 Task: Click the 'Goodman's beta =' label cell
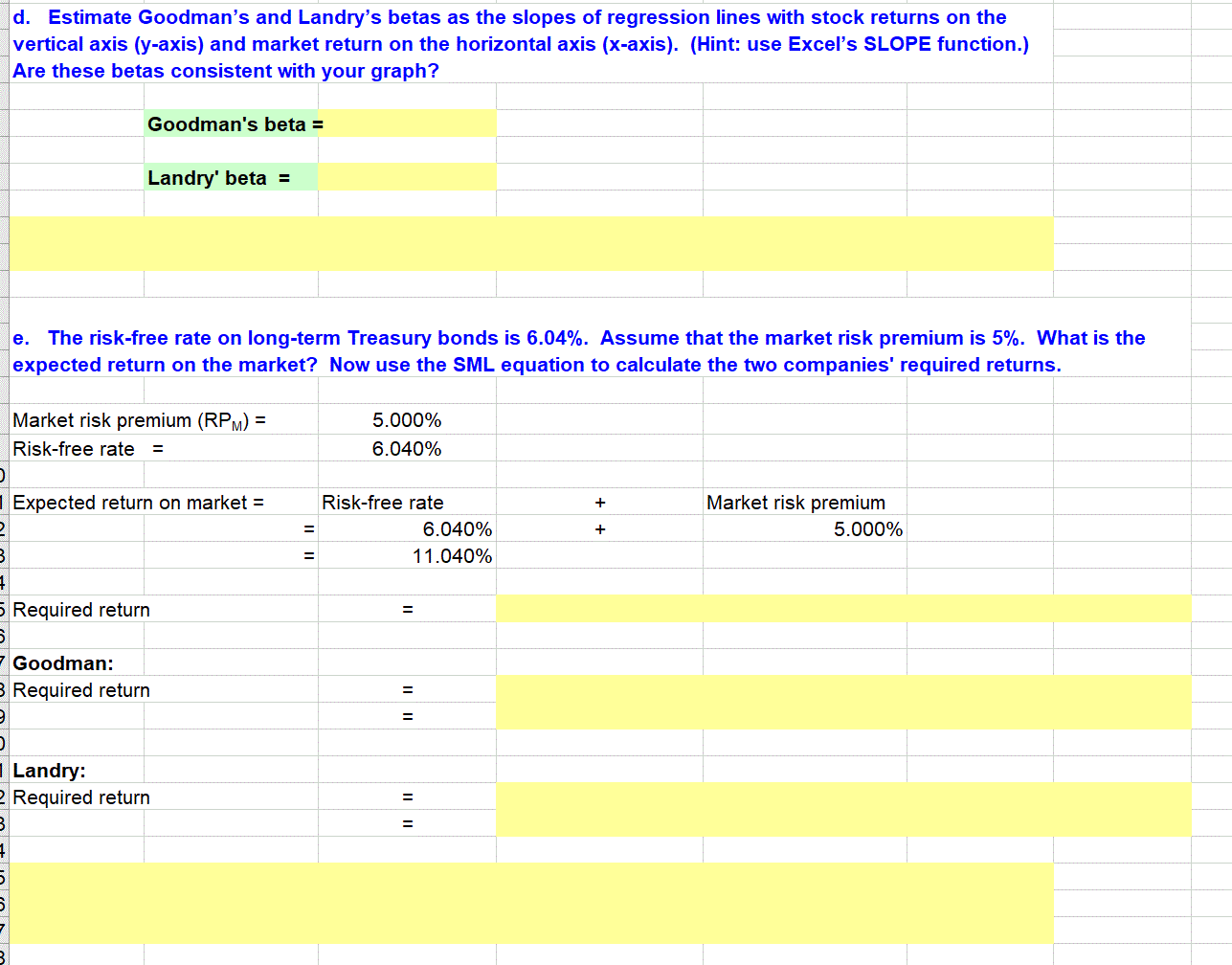[x=231, y=123]
